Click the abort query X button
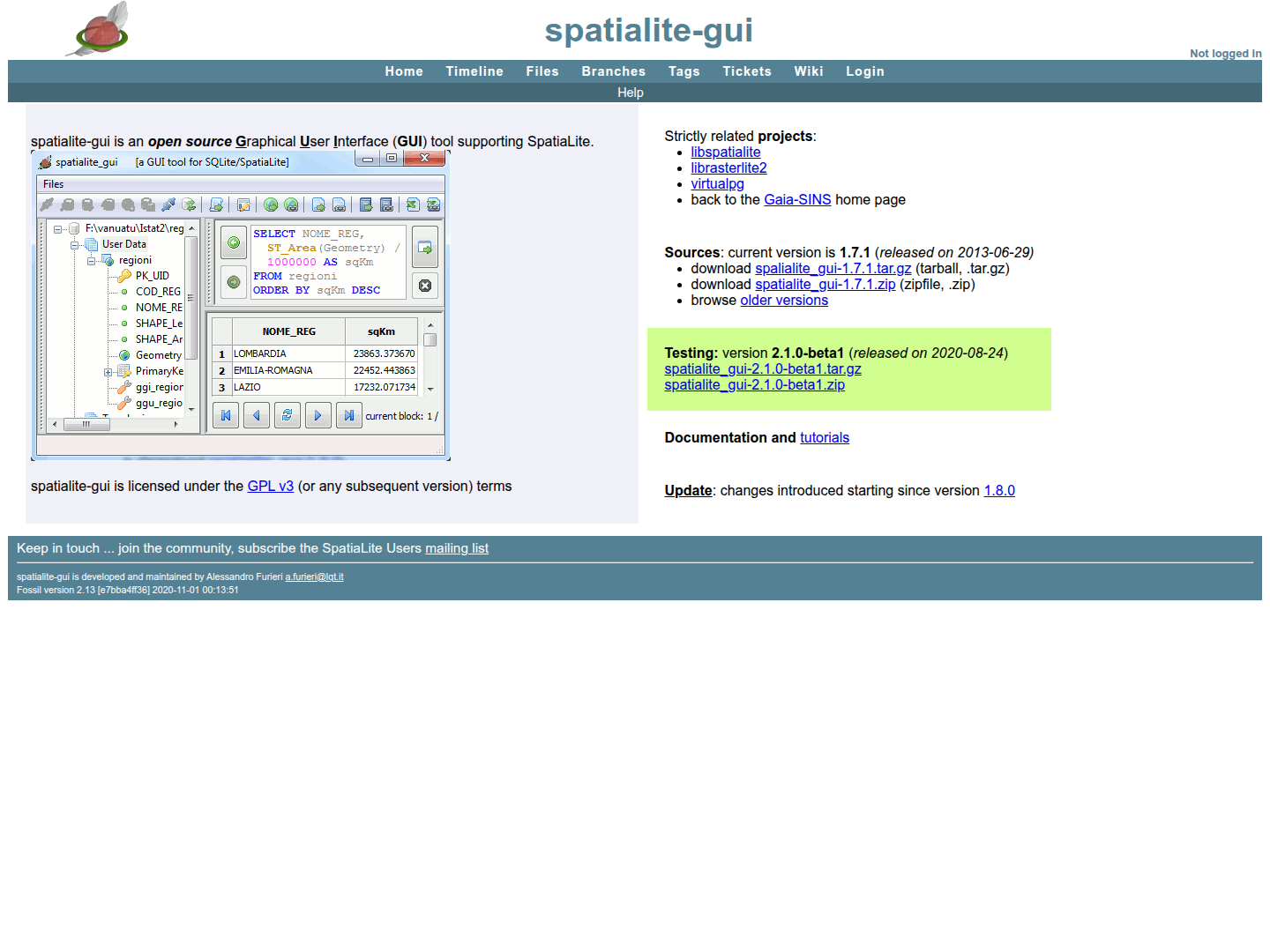 (425, 286)
